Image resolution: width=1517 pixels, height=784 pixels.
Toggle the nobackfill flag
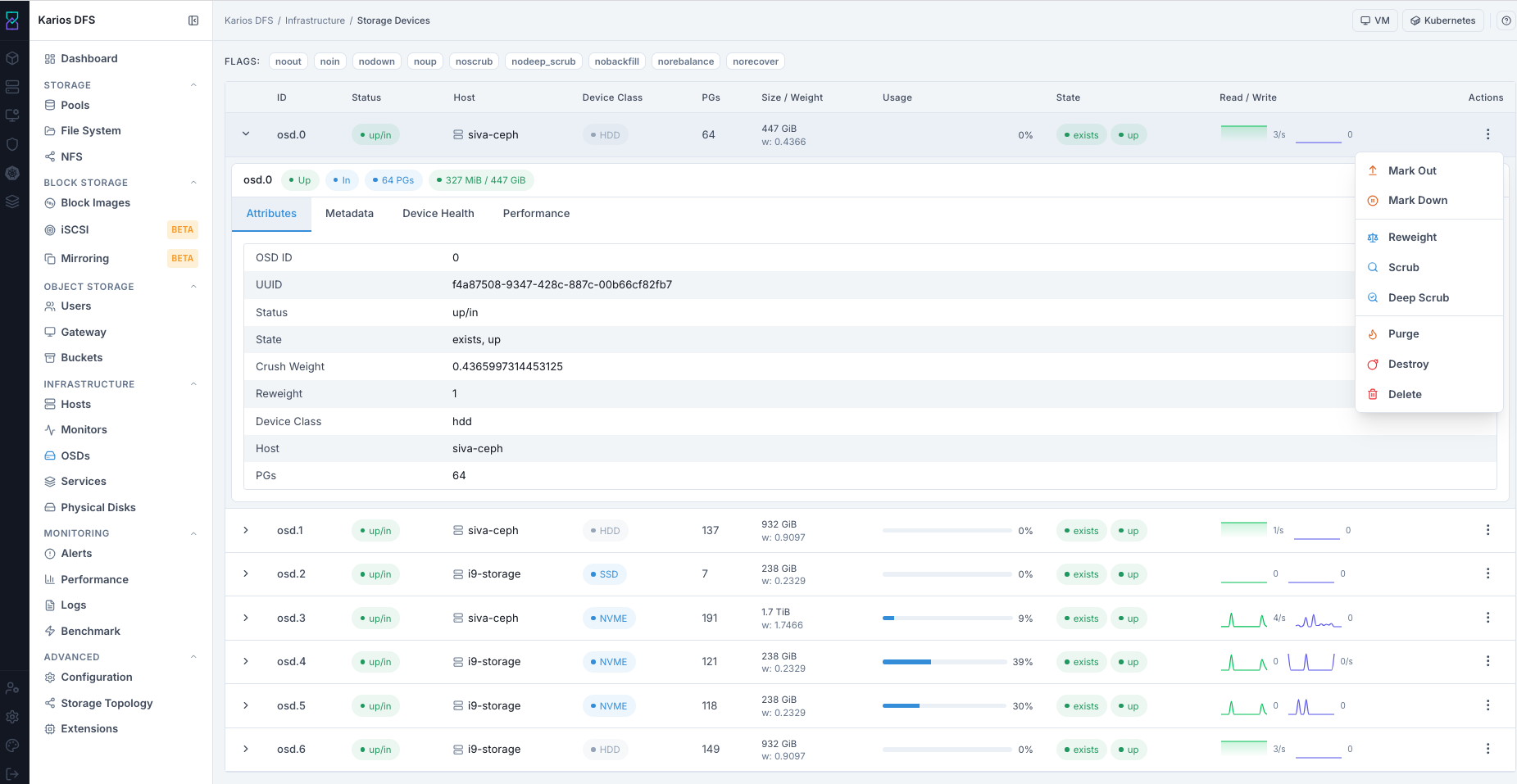[617, 61]
